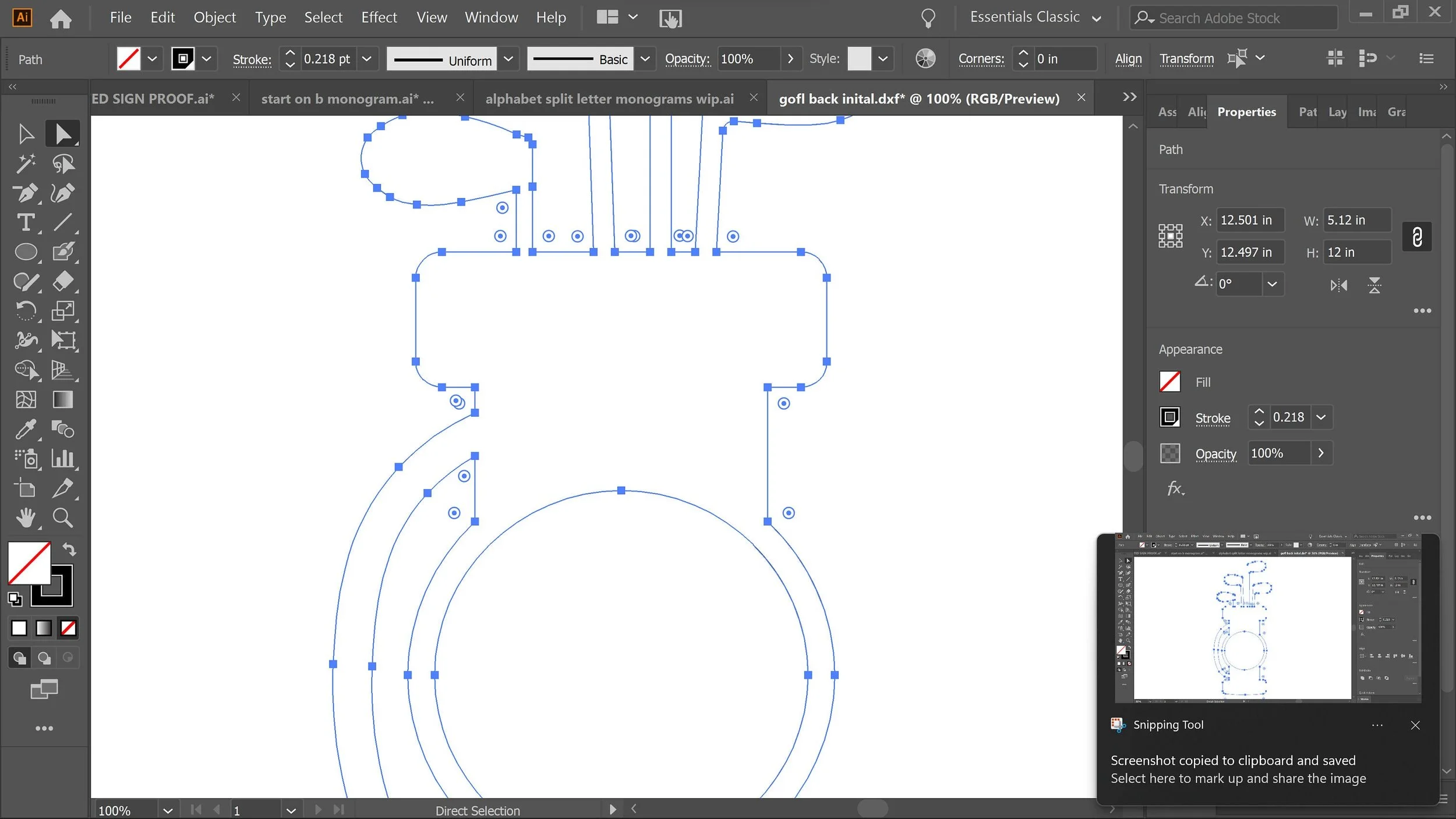Click the Transform link in control bar

[1186, 59]
